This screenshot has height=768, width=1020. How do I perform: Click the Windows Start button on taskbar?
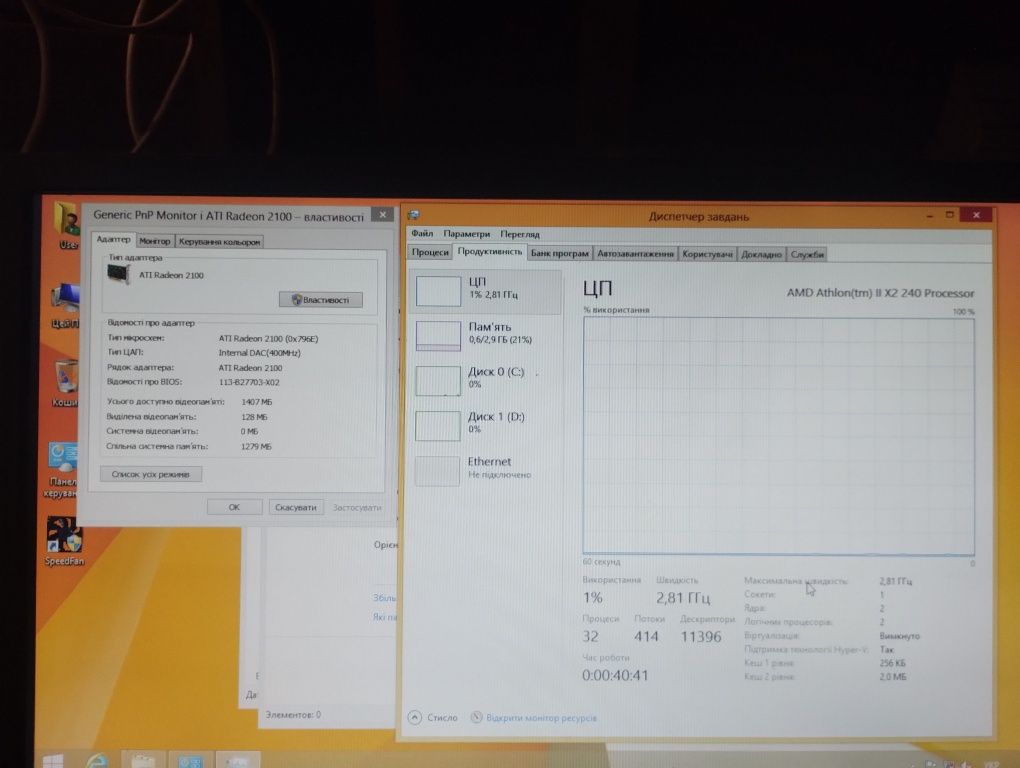pos(53,760)
